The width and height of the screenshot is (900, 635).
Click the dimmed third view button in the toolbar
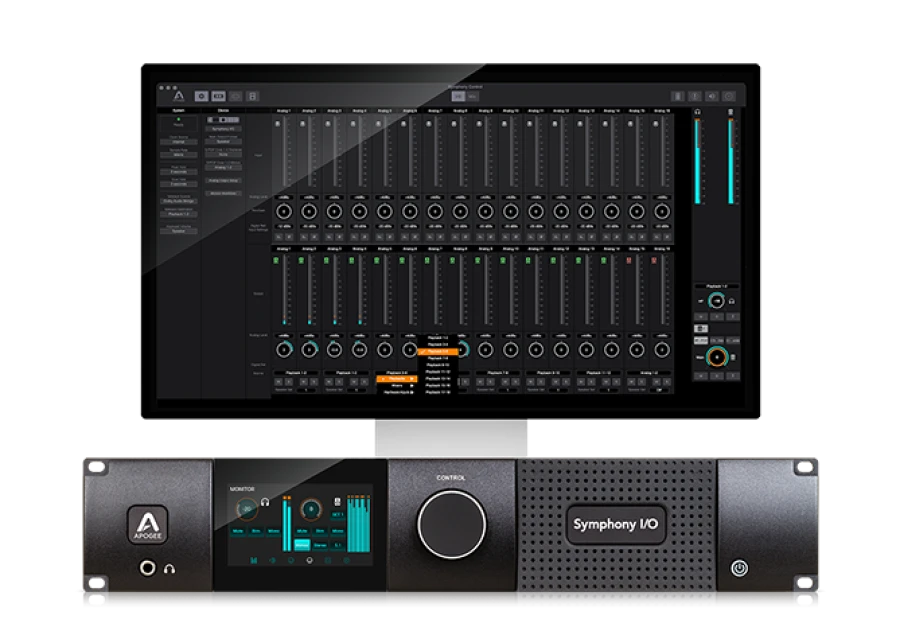click(x=236, y=96)
